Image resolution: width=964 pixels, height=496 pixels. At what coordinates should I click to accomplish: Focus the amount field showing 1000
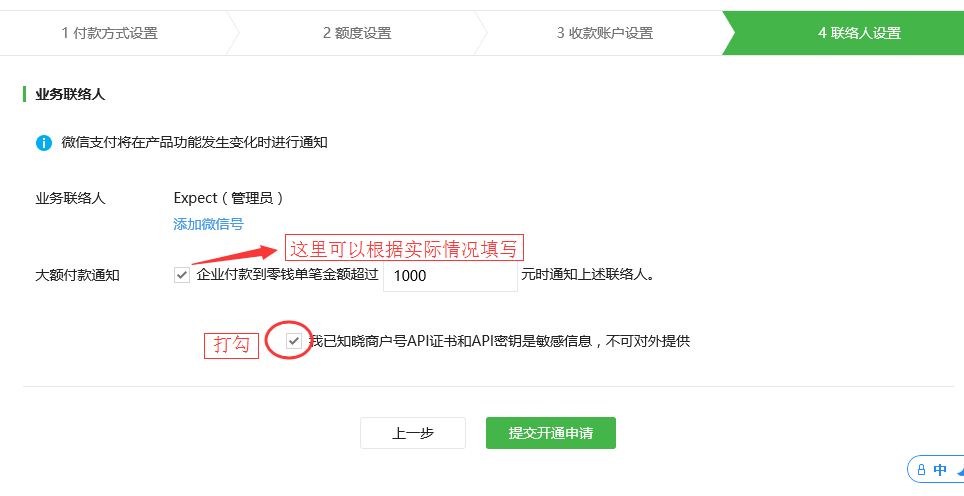(x=450, y=275)
